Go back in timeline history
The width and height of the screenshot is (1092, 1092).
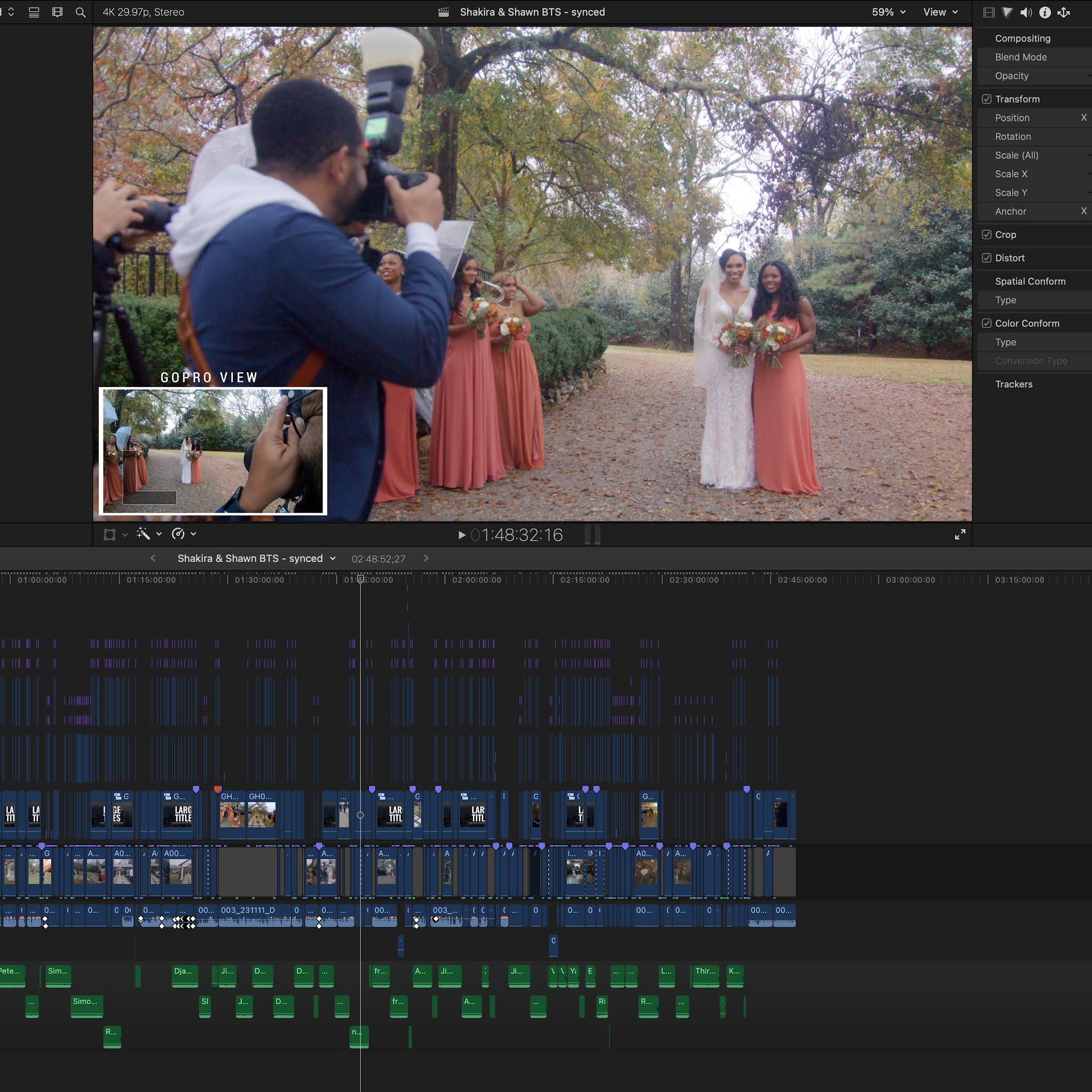(152, 558)
